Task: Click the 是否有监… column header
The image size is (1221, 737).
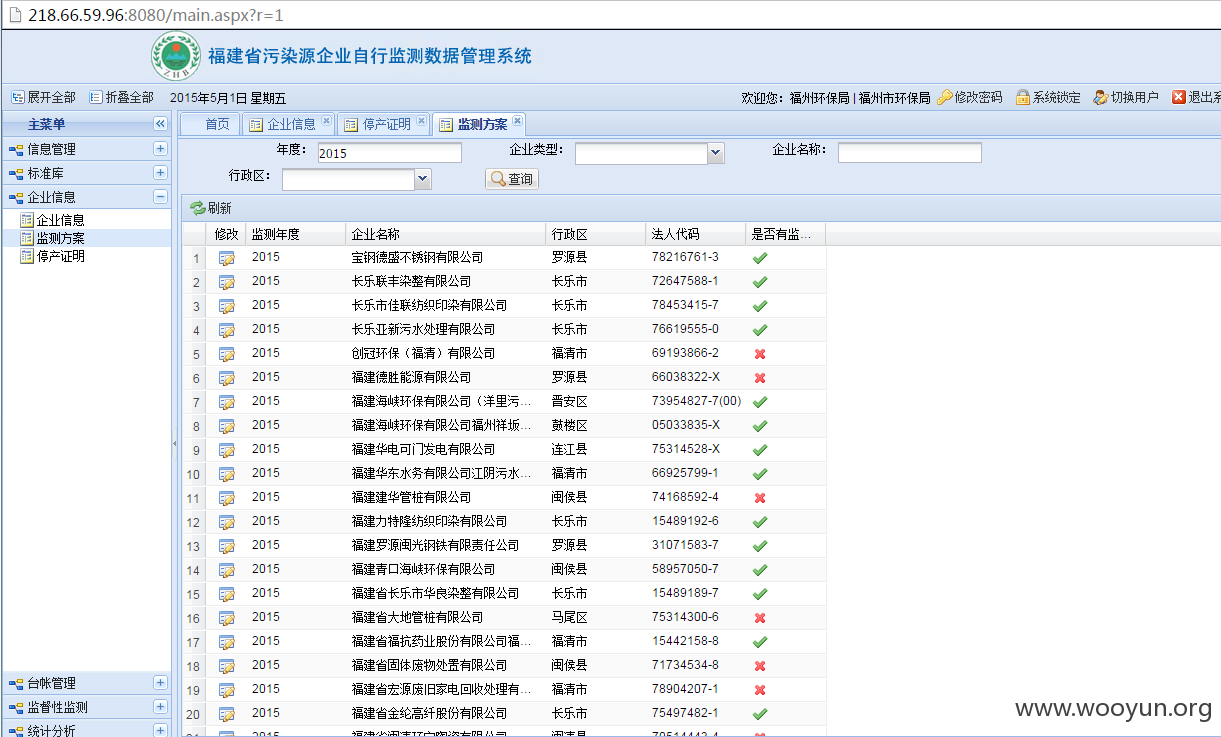Action: click(x=785, y=234)
